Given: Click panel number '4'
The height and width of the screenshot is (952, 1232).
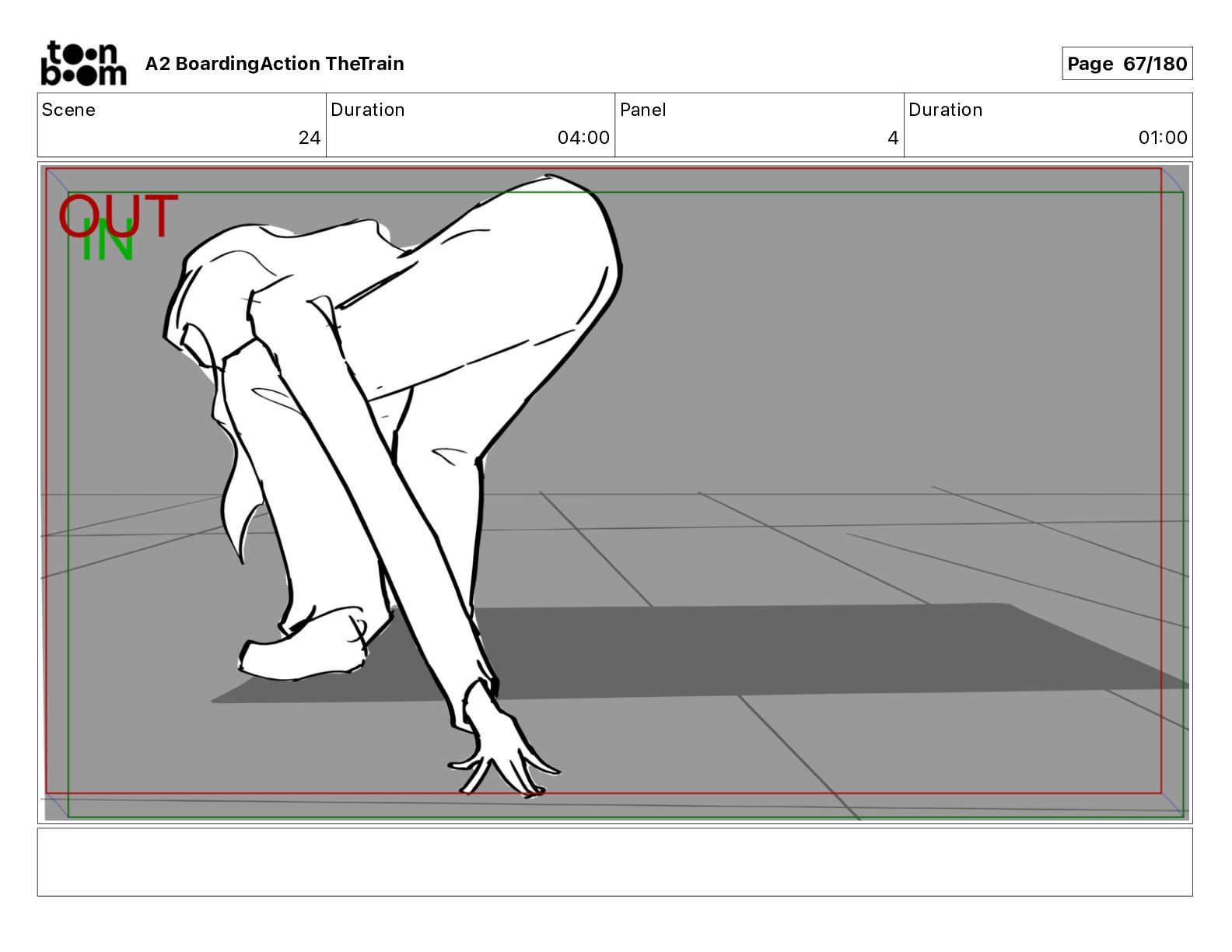Looking at the screenshot, I should click(x=893, y=138).
